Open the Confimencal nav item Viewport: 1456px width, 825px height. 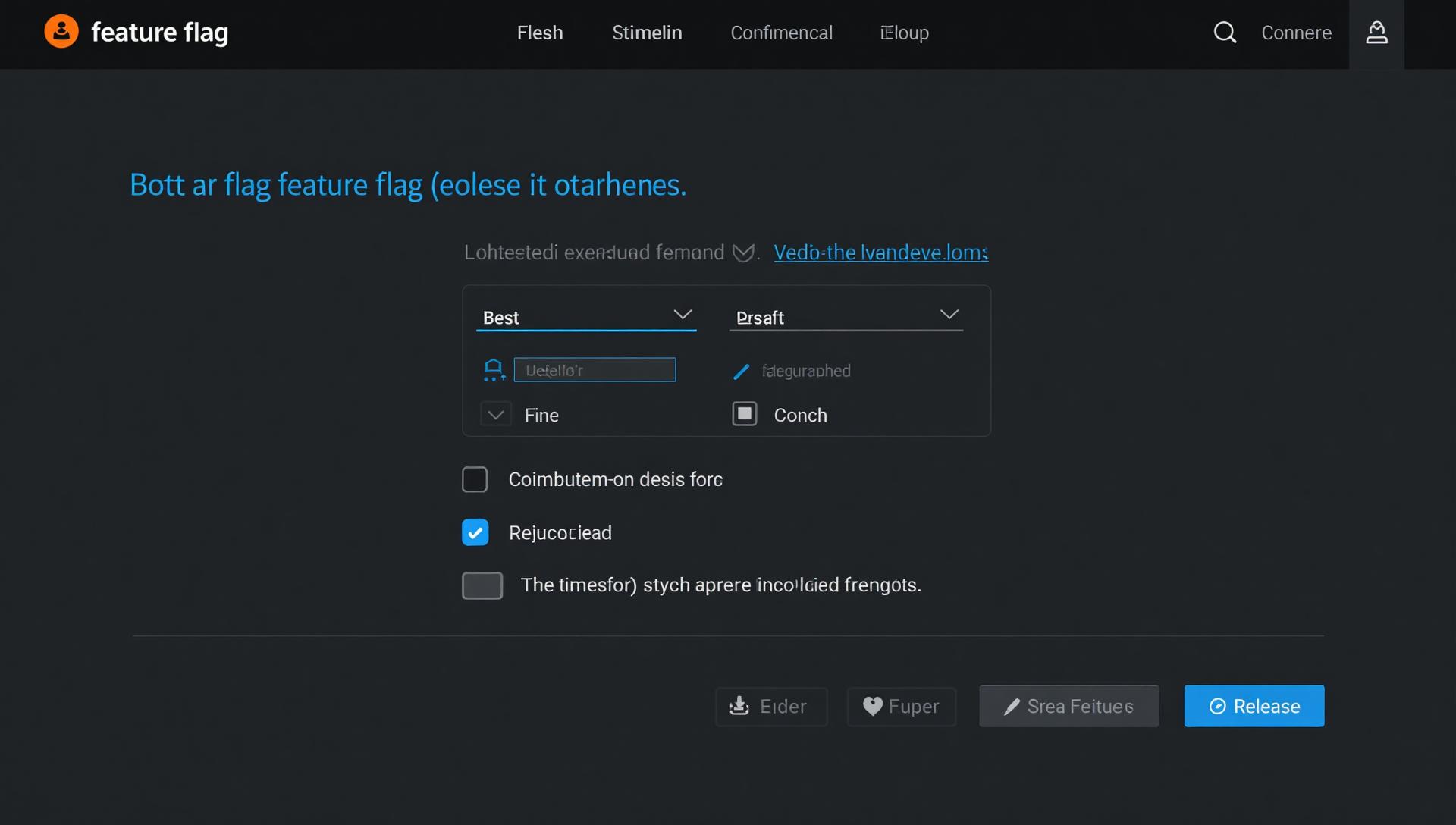pyautogui.click(x=781, y=33)
